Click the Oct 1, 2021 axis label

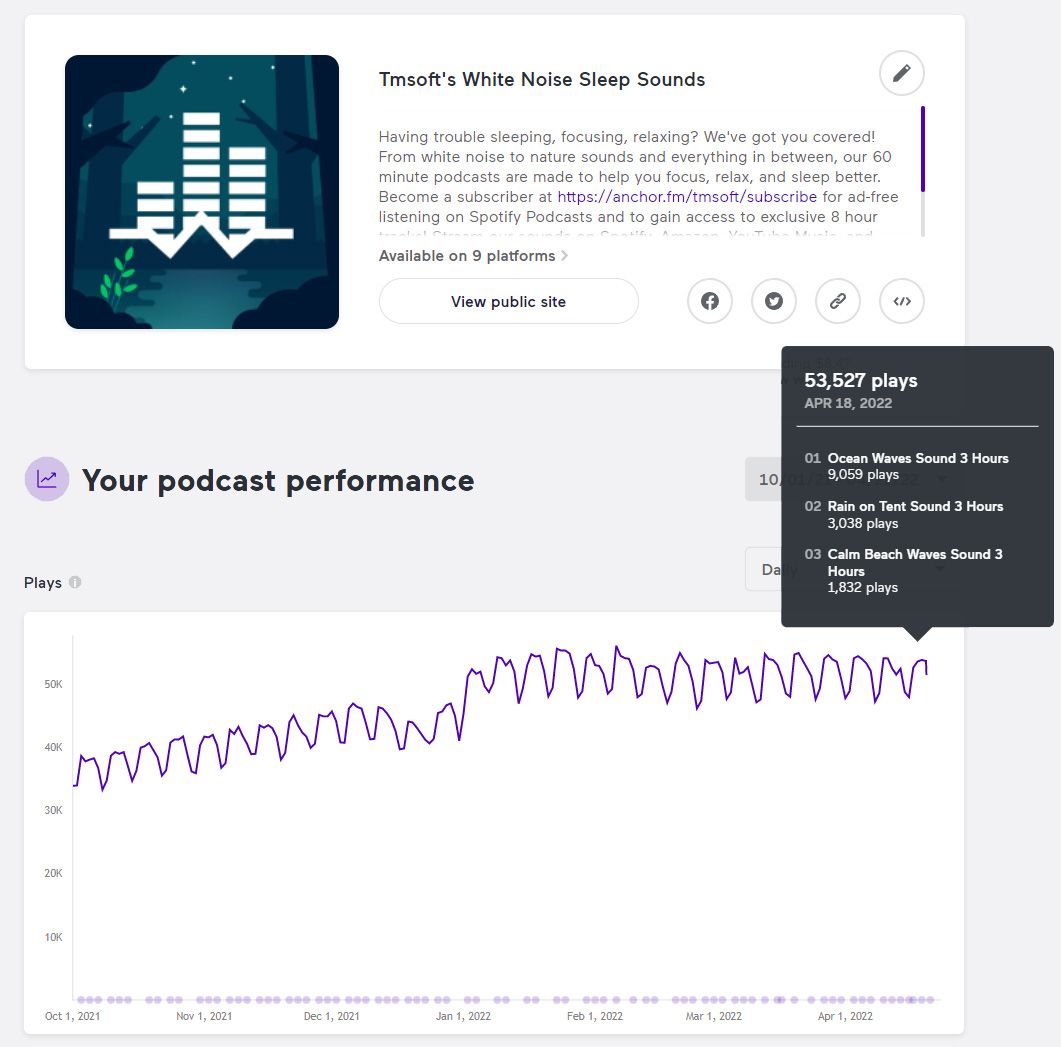click(x=72, y=1016)
